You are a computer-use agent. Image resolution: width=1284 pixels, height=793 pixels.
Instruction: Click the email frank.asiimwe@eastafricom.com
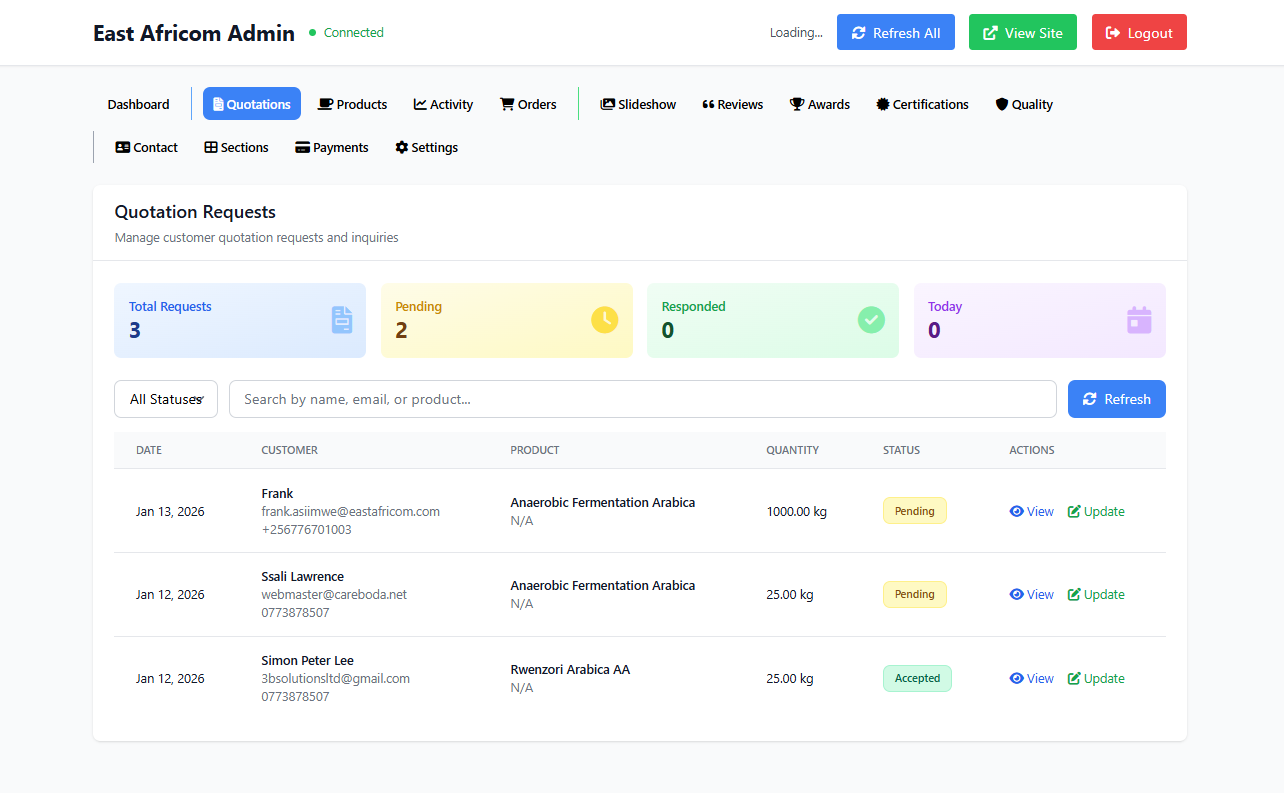coord(351,511)
